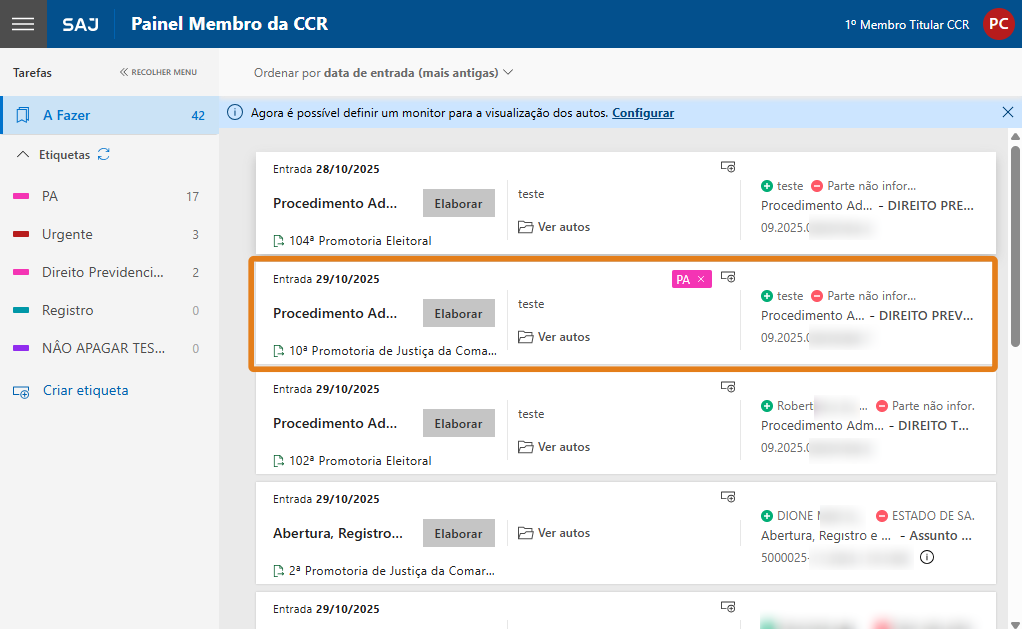Click the PC user avatar
The width and height of the screenshot is (1022, 629).
997,24
